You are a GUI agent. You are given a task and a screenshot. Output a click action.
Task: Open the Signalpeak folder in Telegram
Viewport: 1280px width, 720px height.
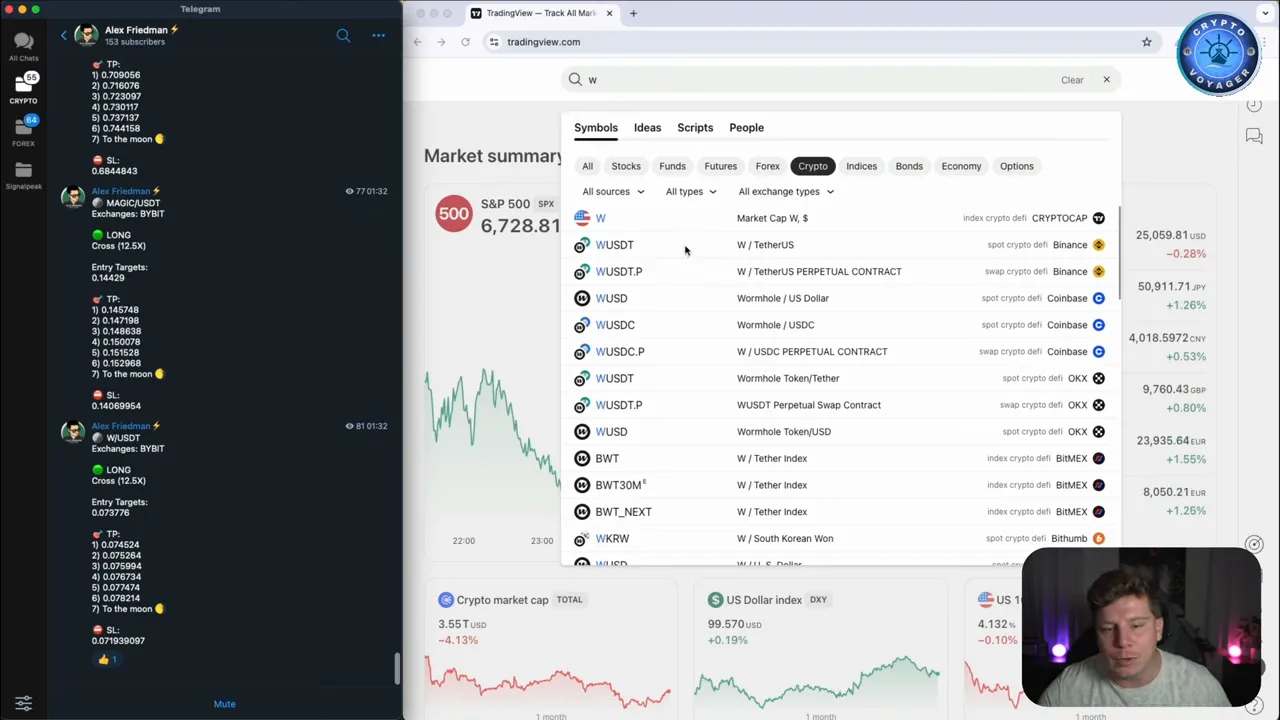[23, 174]
